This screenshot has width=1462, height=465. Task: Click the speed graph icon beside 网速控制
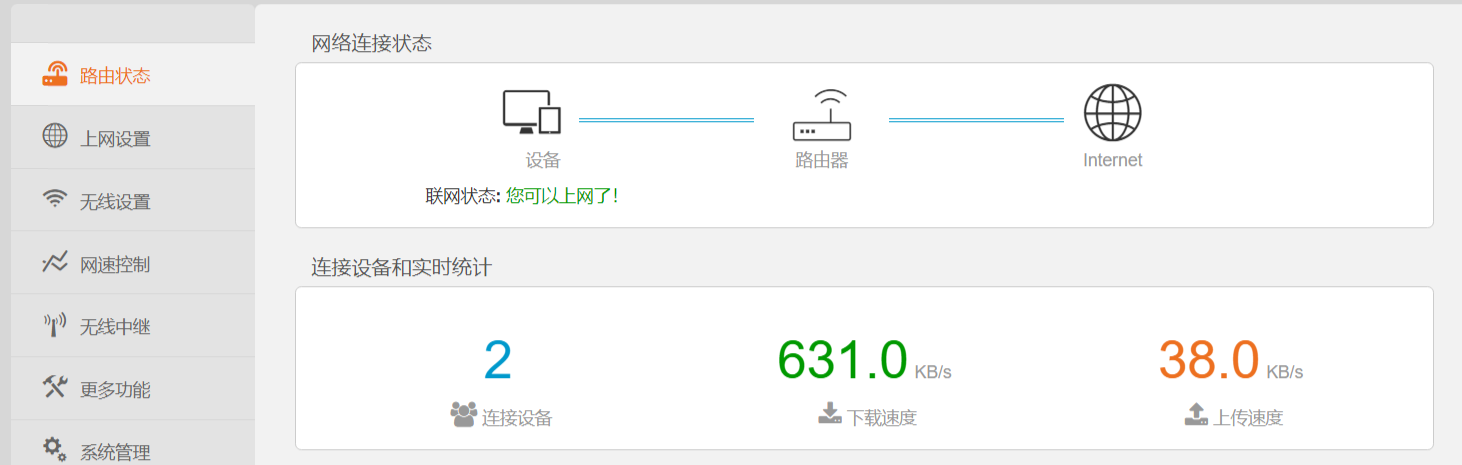pos(55,262)
